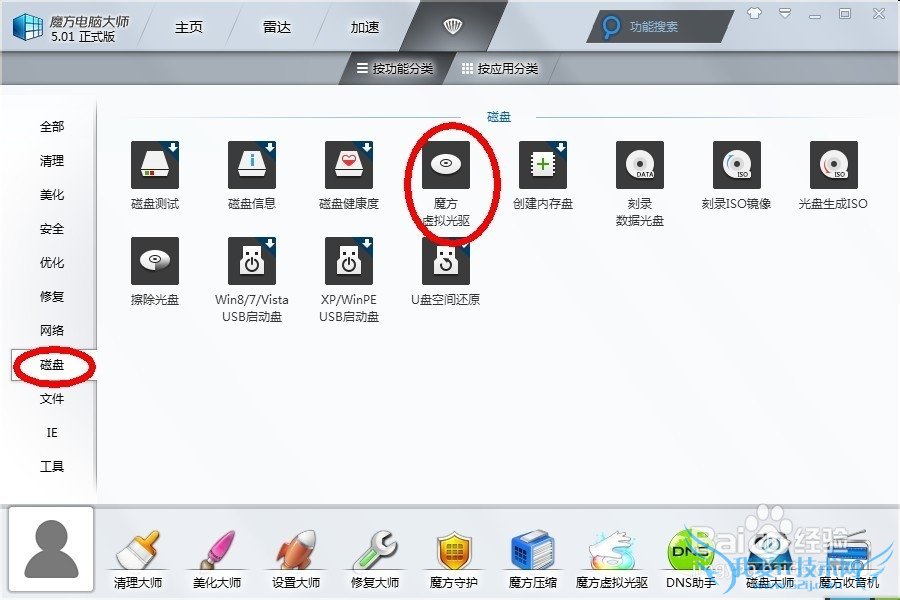900x600 pixels.
Task: Click the user avatar picture
Action: point(51,548)
